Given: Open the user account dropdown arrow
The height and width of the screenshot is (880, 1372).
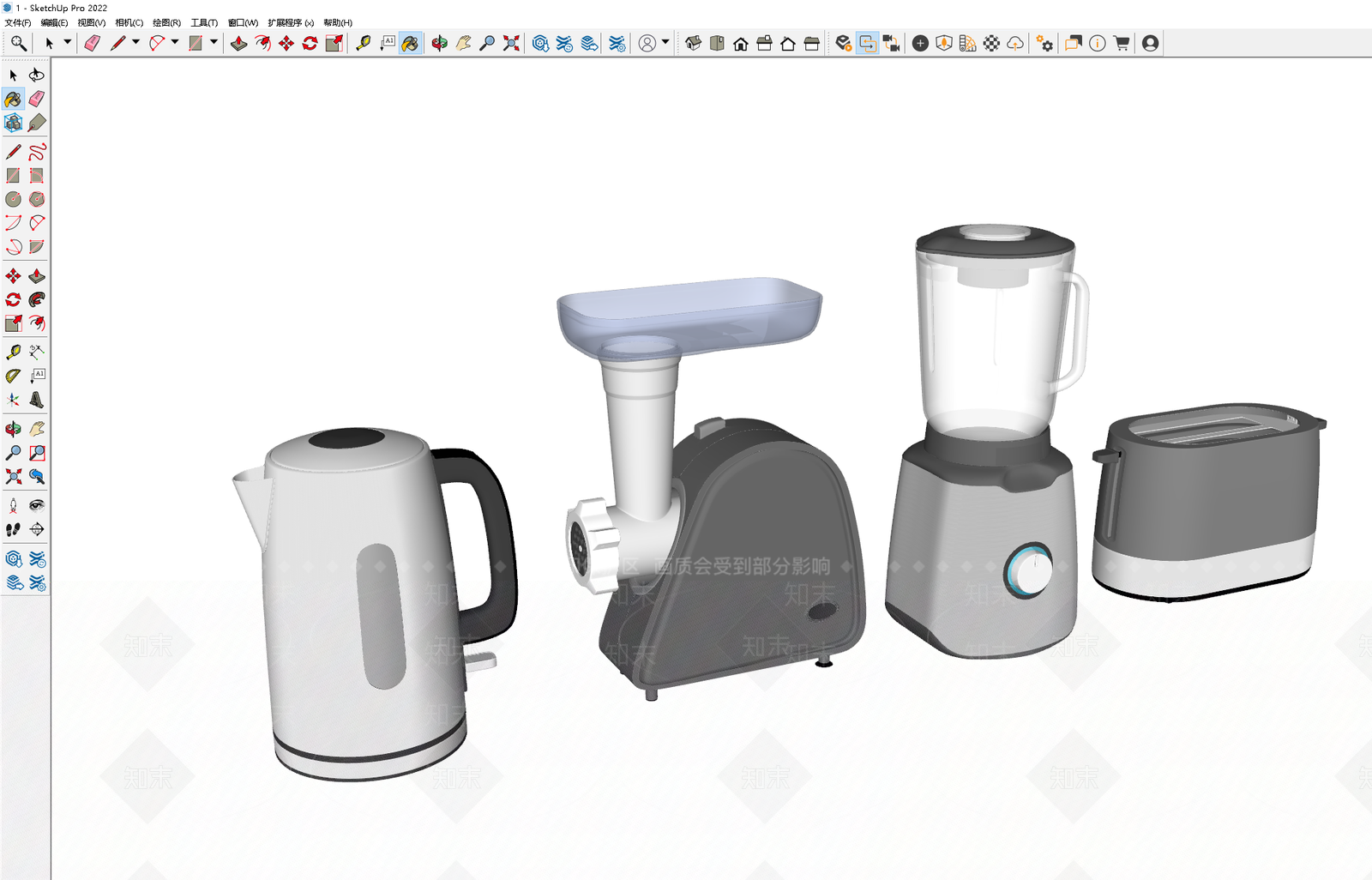Looking at the screenshot, I should coord(665,42).
